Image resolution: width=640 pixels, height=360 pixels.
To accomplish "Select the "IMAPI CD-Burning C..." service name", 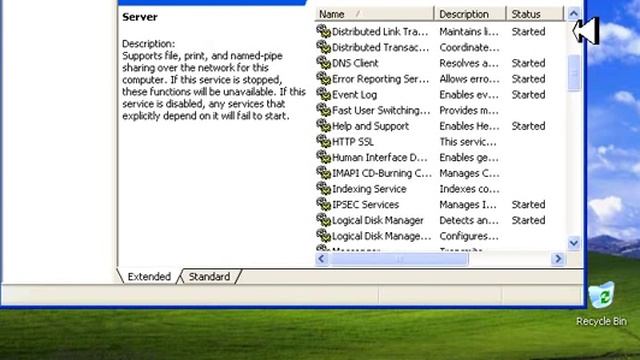I will (382, 173).
